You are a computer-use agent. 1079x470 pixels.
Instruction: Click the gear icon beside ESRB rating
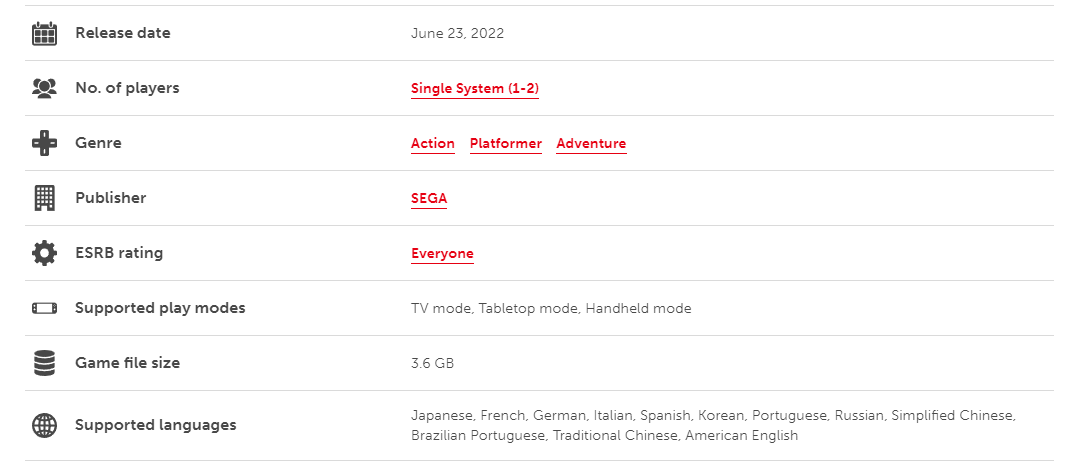[x=44, y=253]
